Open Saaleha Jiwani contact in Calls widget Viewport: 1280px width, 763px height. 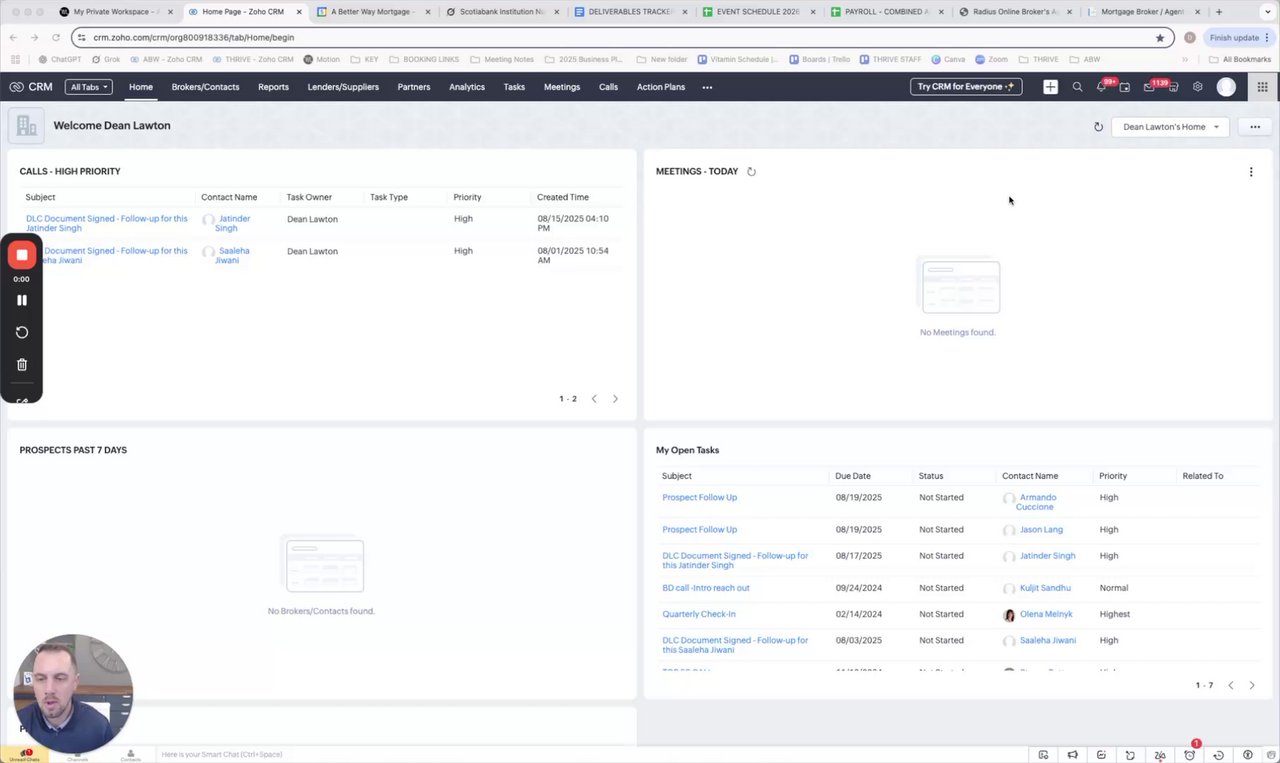point(233,256)
